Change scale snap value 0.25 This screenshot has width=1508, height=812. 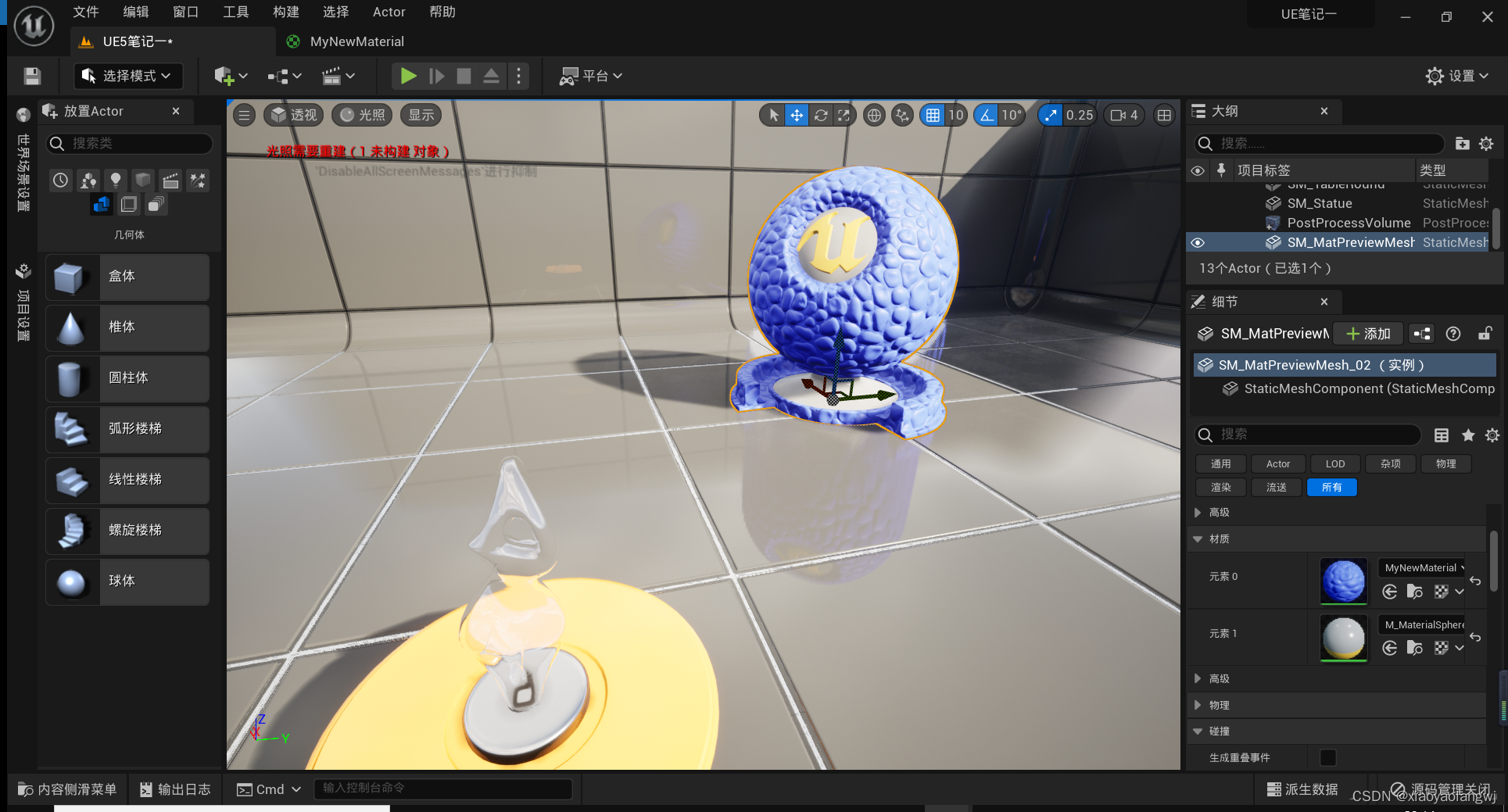(x=1080, y=116)
